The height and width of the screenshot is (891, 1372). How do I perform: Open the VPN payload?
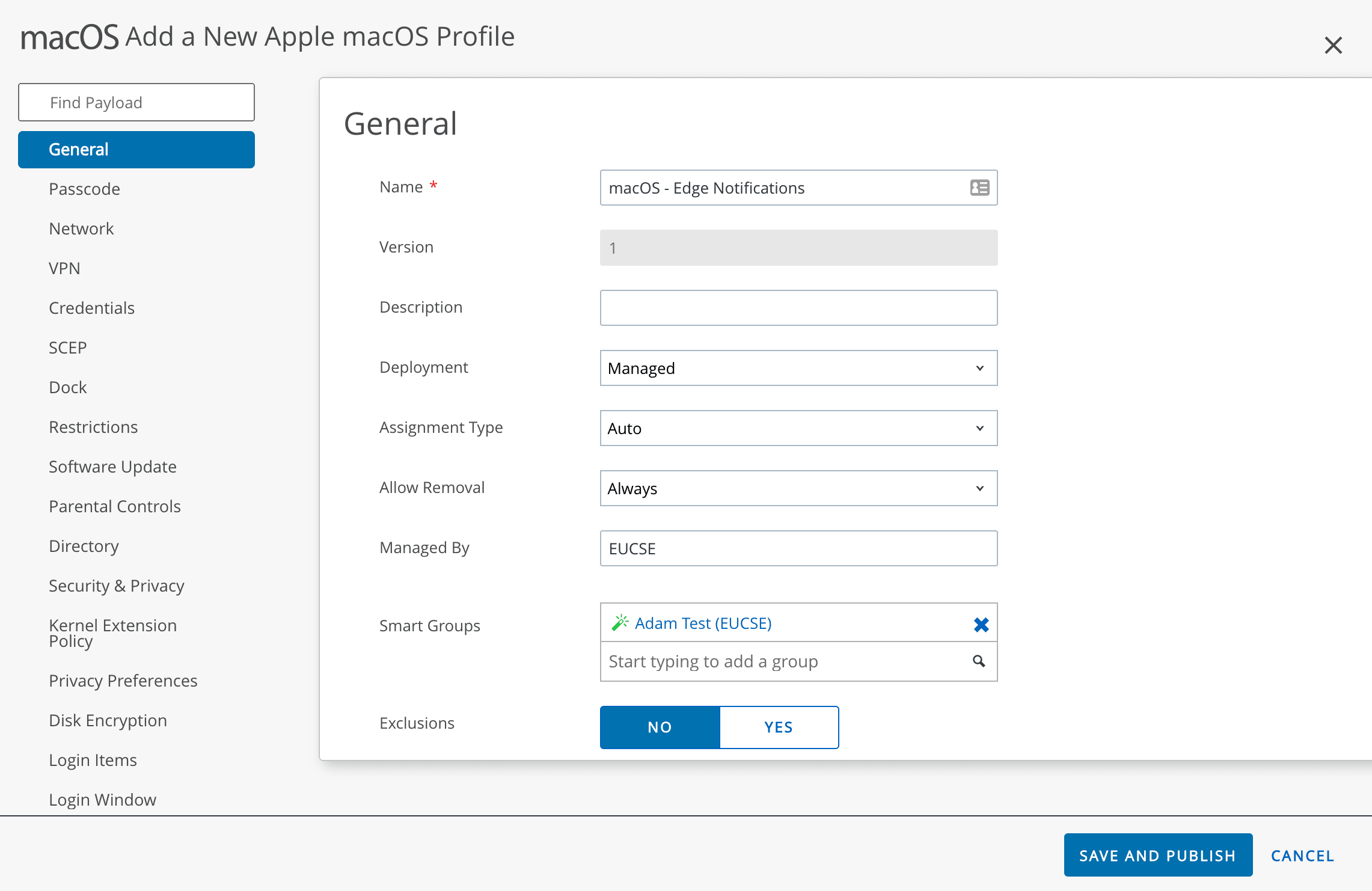64,268
